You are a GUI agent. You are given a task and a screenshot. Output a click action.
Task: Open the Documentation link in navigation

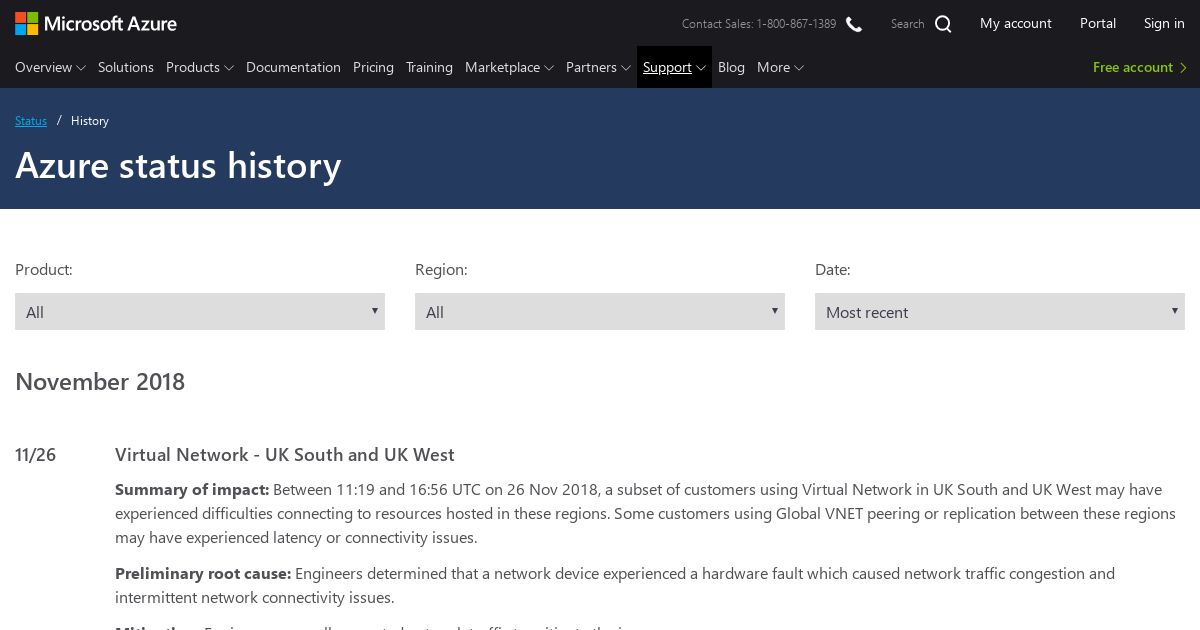click(x=293, y=67)
